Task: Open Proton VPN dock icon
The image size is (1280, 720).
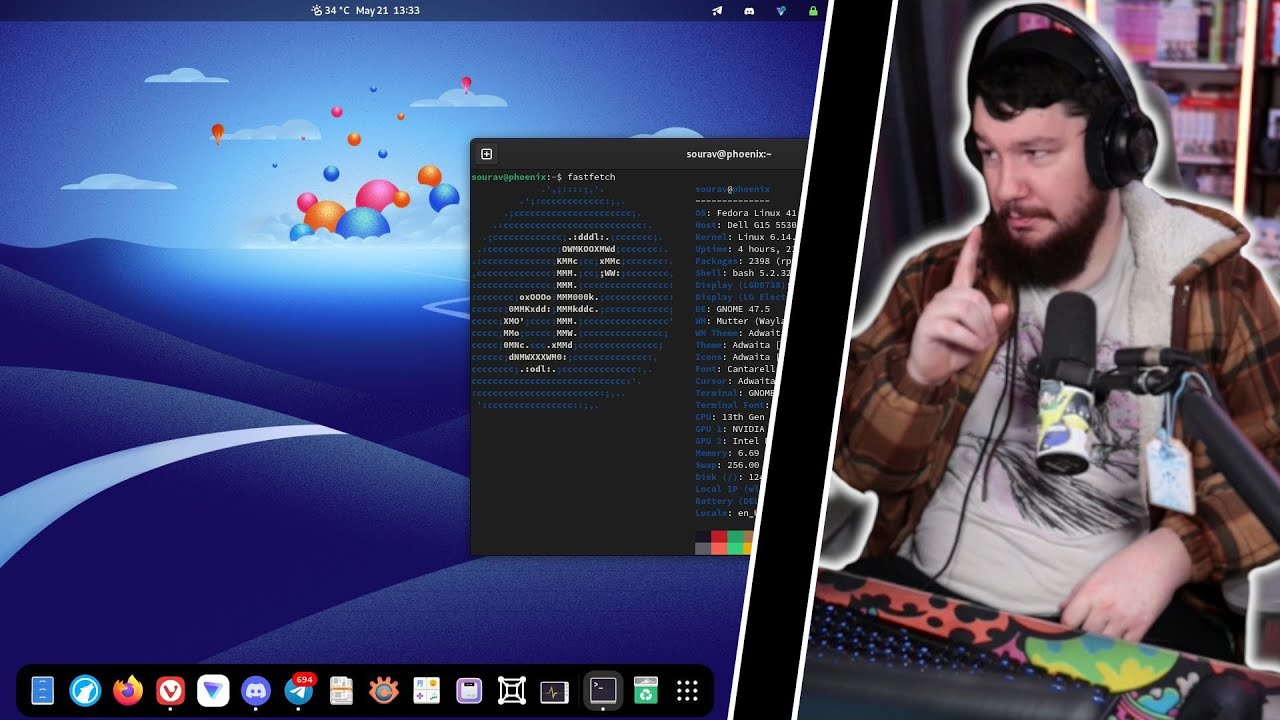Action: [x=213, y=690]
